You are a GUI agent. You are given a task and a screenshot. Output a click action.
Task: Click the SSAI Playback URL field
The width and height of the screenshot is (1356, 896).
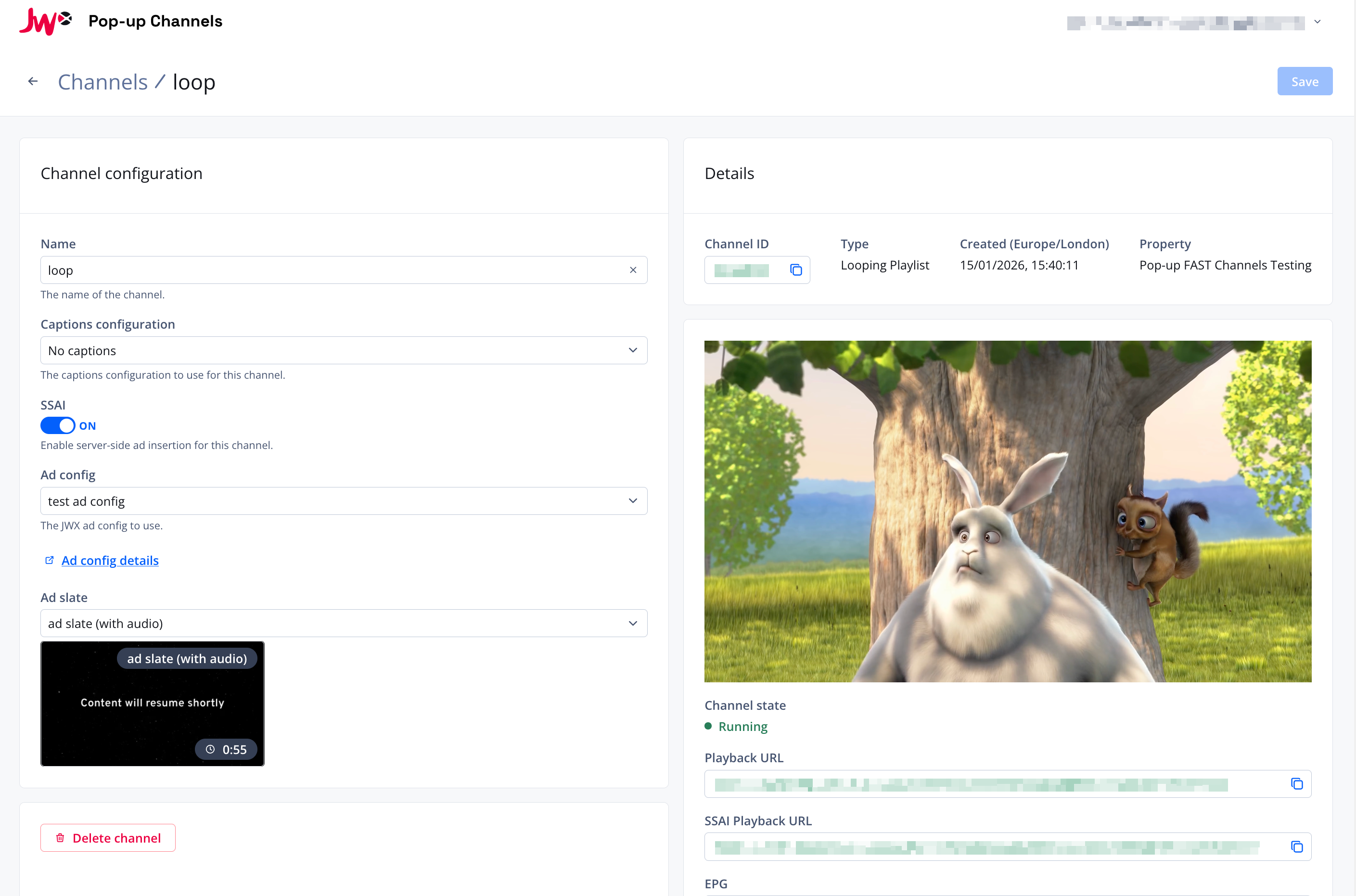1008,847
